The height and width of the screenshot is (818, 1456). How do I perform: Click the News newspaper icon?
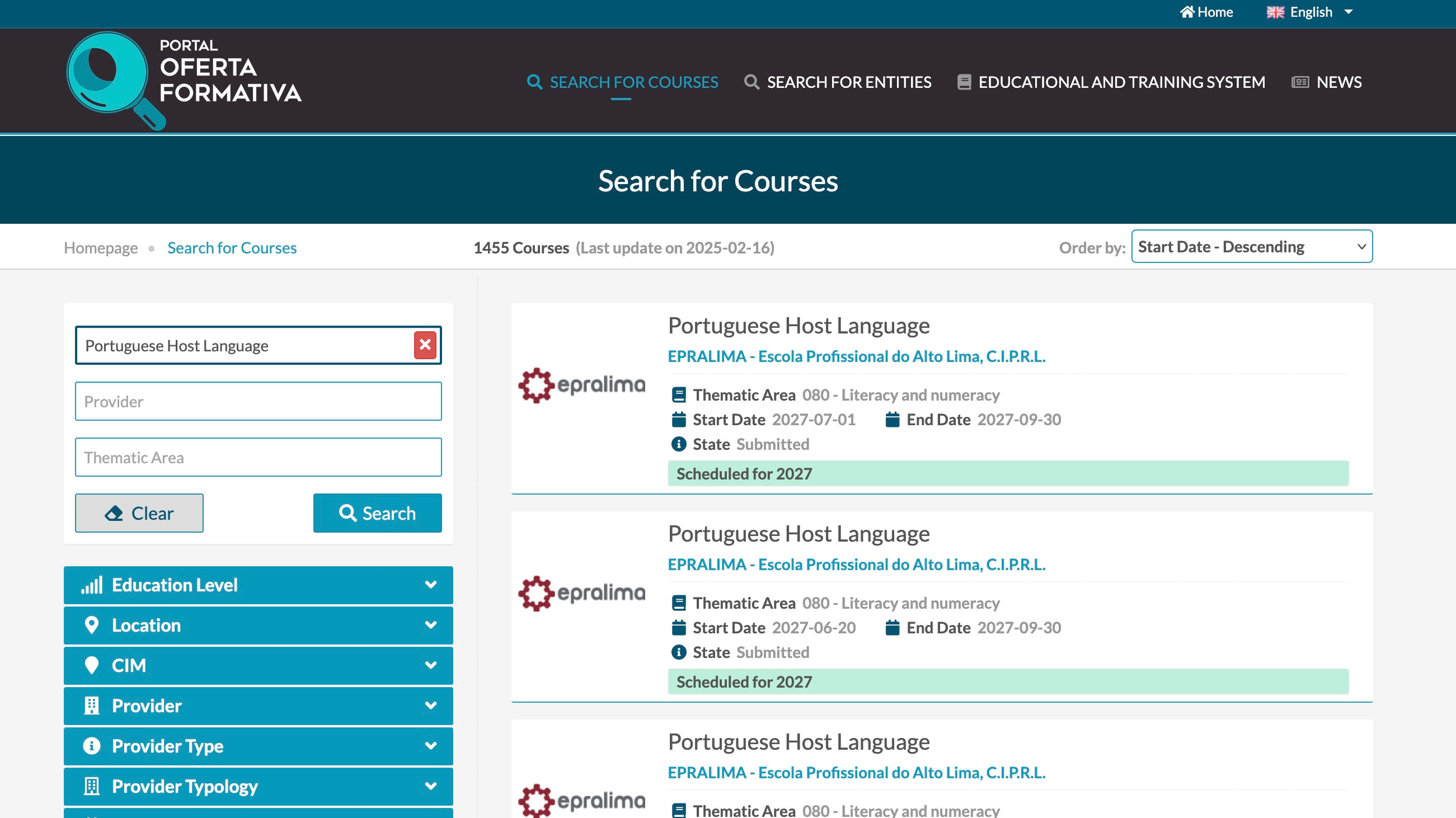pos(1300,82)
